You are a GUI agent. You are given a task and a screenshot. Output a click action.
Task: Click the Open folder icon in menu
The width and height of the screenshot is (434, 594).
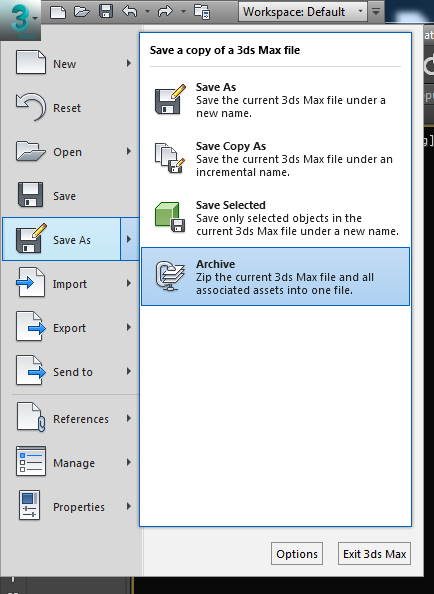click(x=31, y=151)
